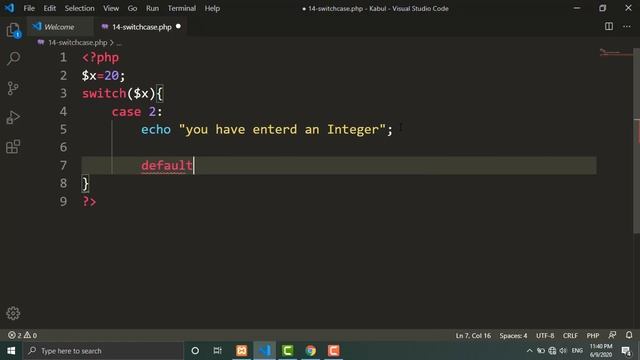Click the breadcrumb ellipsis after the file name
Viewport: 640px width, 360px height.
click(119, 43)
